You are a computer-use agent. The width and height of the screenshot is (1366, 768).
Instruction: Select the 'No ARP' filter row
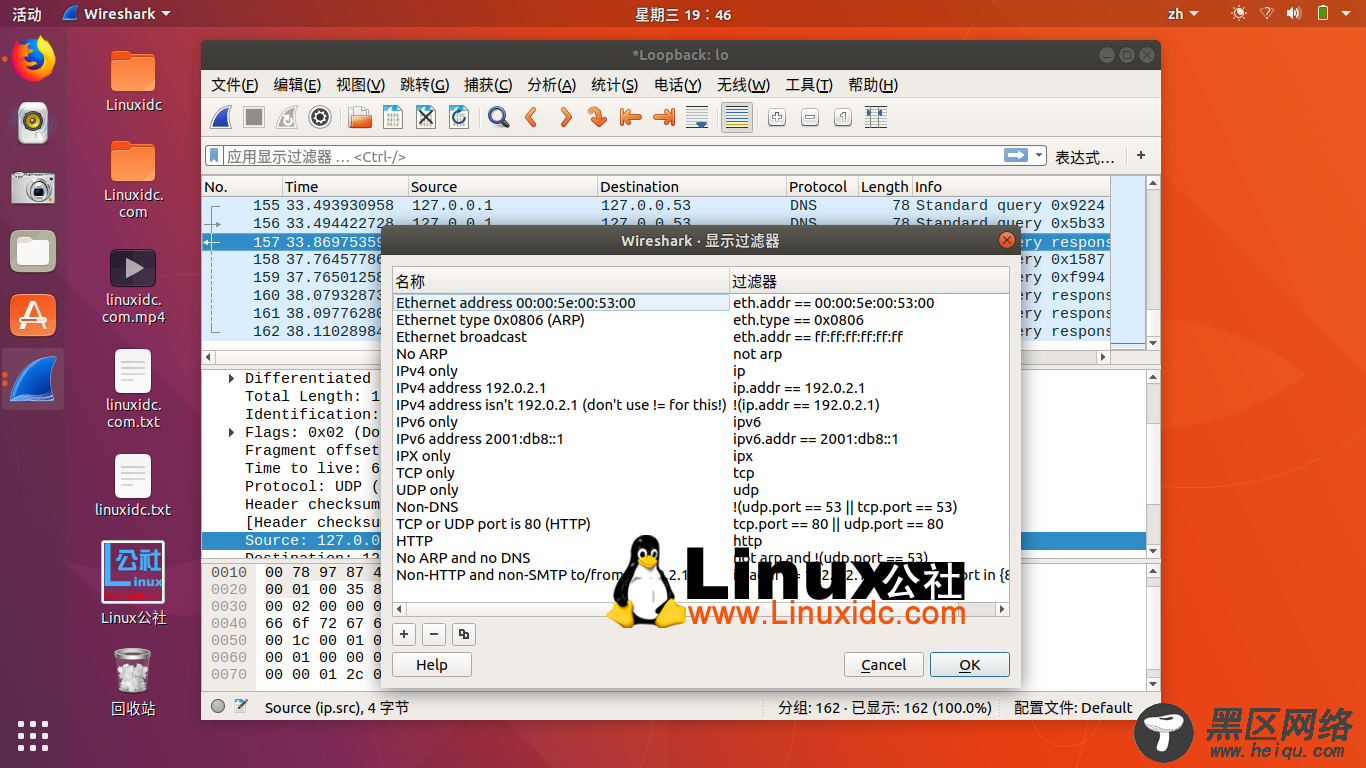click(x=701, y=354)
